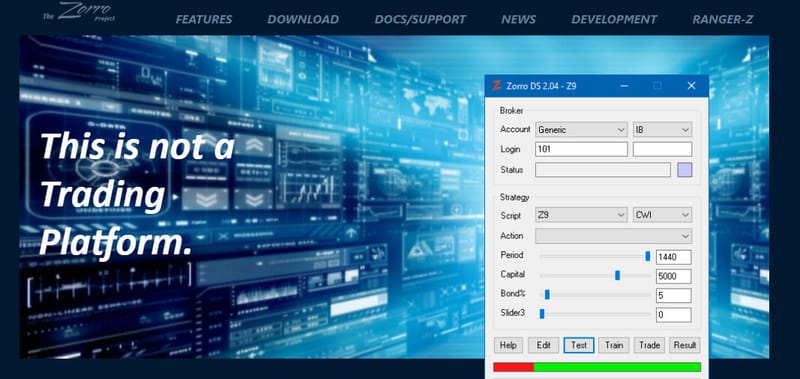Screen dimensions: 800x379
Task: Open the NEWS page
Action: (518, 19)
